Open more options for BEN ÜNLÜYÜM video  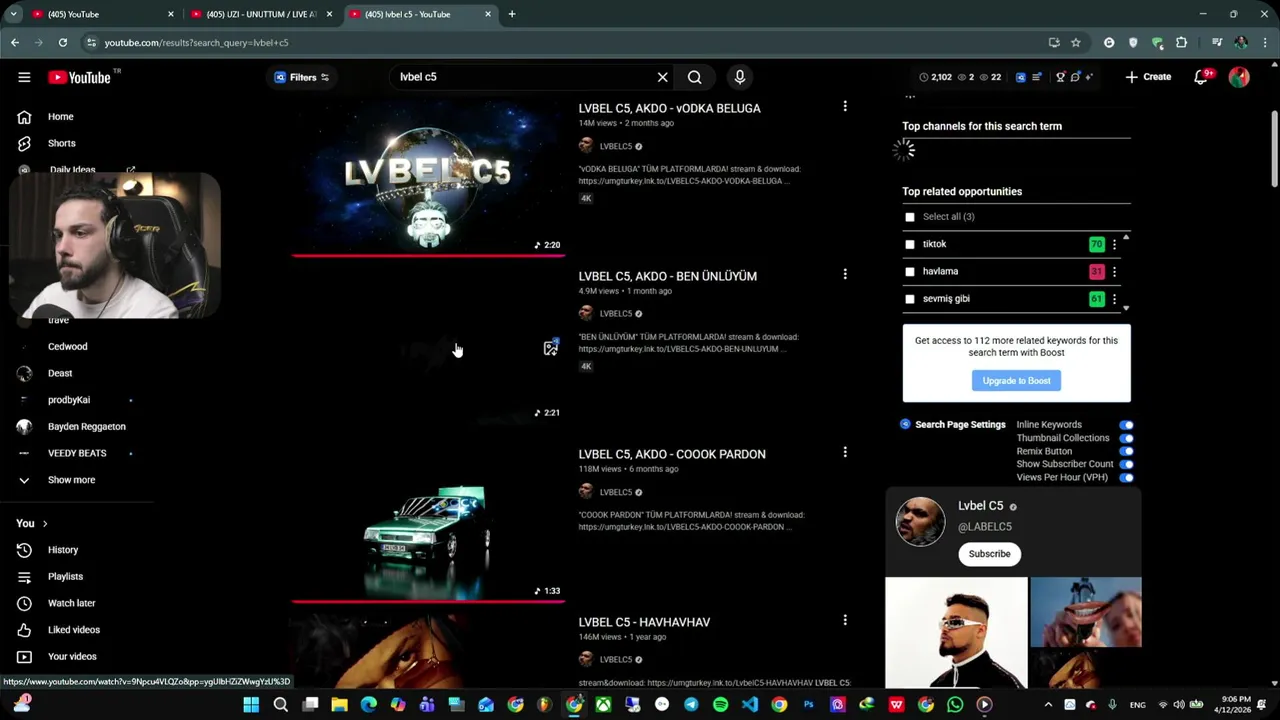pos(845,274)
